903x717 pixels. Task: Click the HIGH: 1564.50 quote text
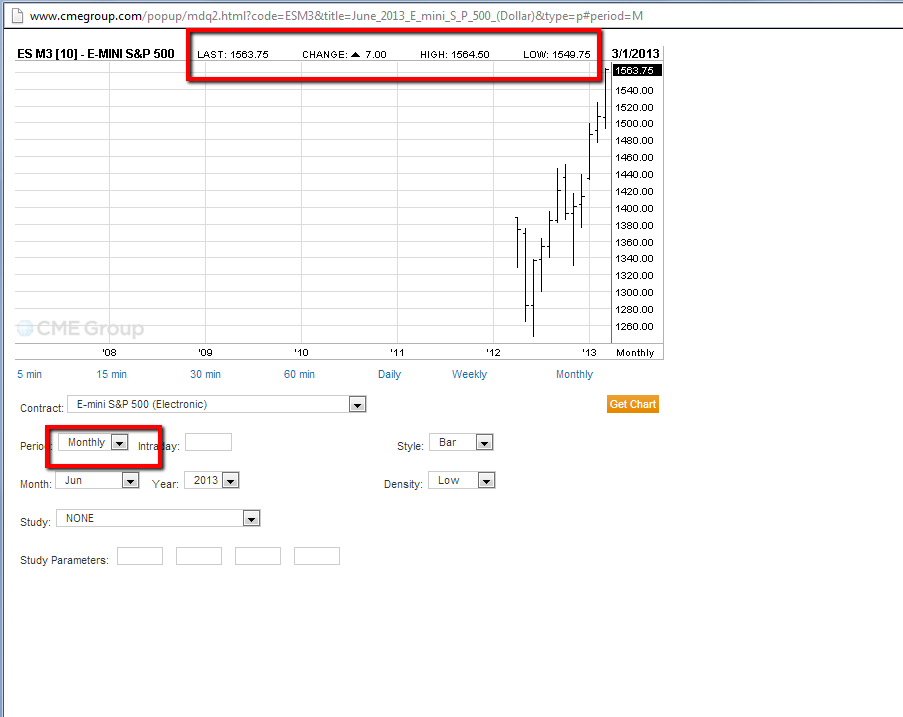coord(454,55)
